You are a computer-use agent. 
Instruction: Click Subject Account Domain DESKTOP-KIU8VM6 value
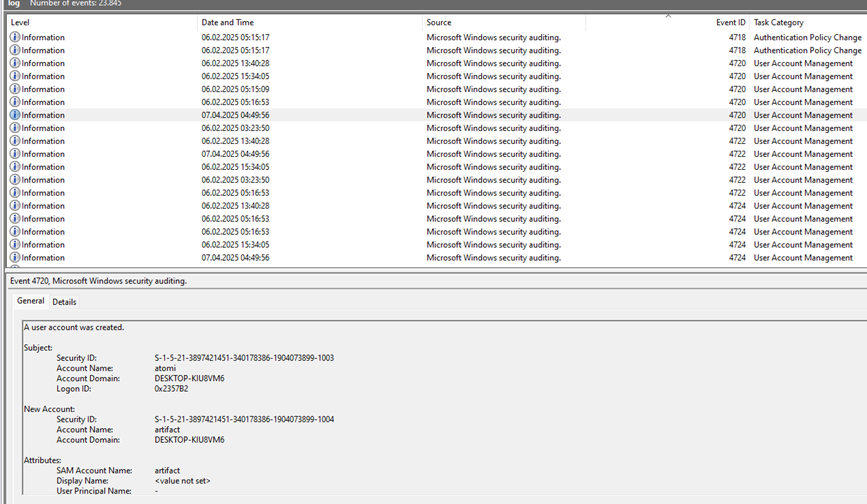click(190, 379)
